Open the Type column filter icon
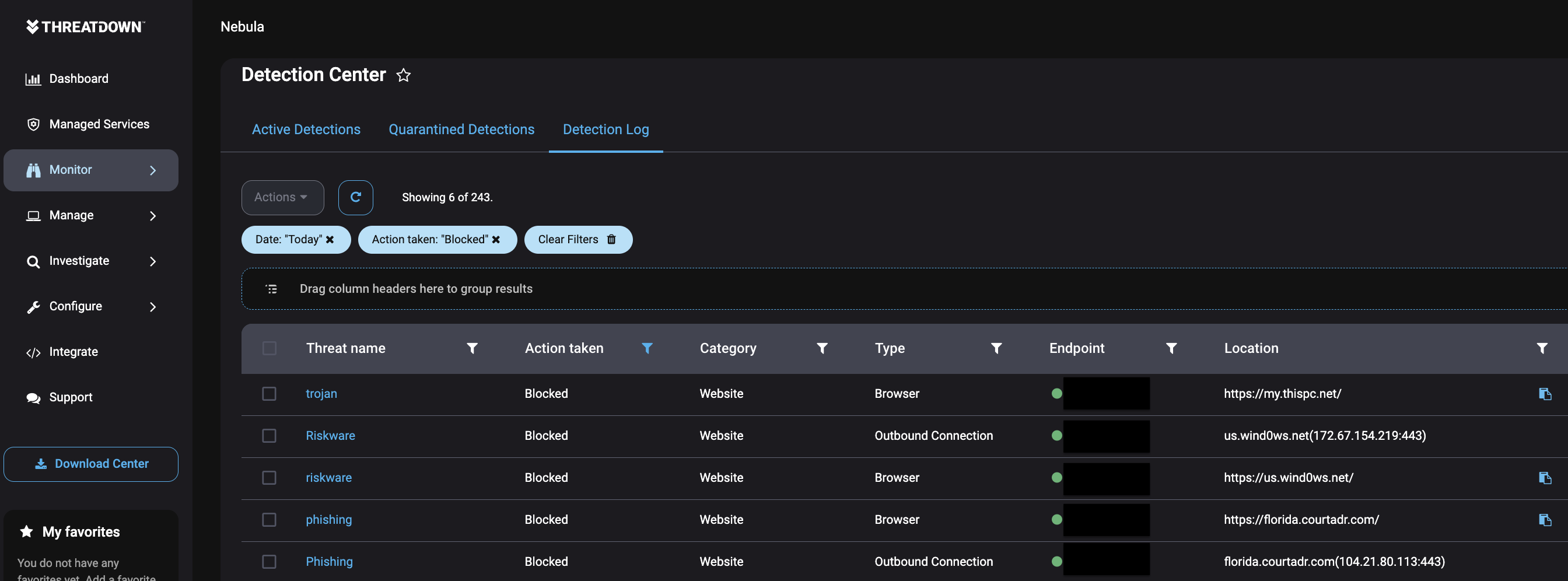 click(996, 348)
